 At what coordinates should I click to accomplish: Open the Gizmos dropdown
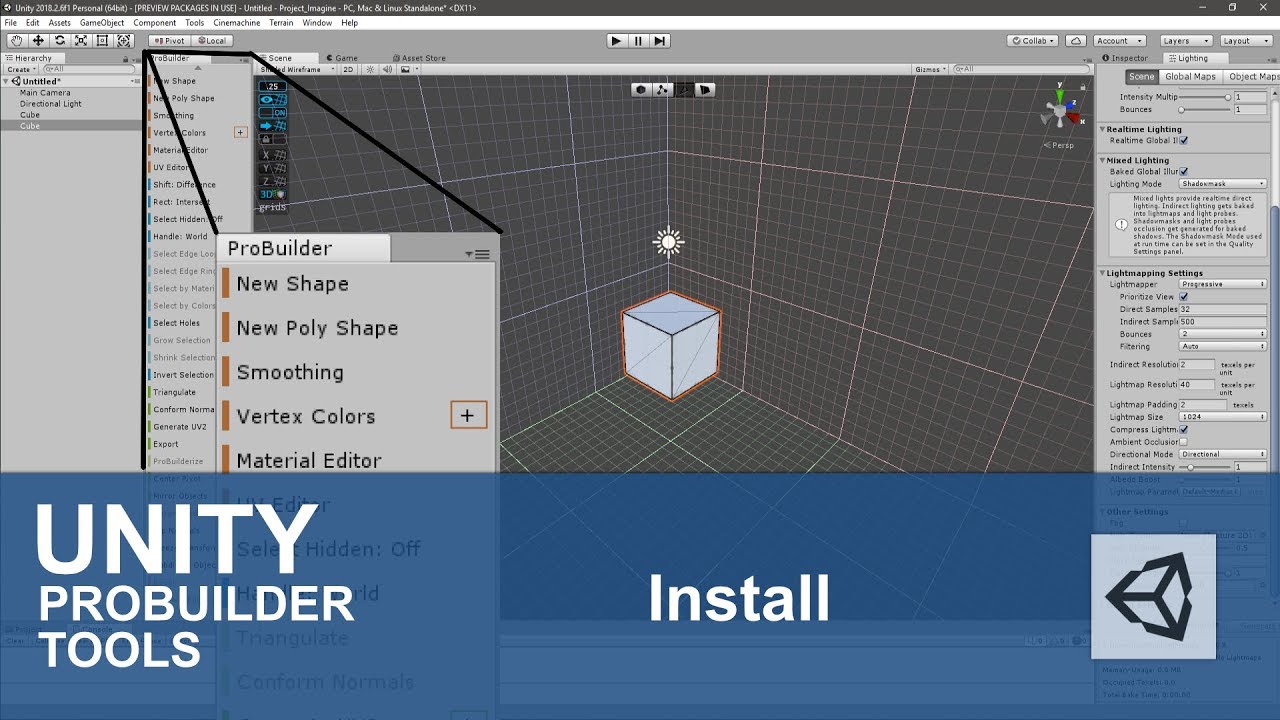pos(930,70)
